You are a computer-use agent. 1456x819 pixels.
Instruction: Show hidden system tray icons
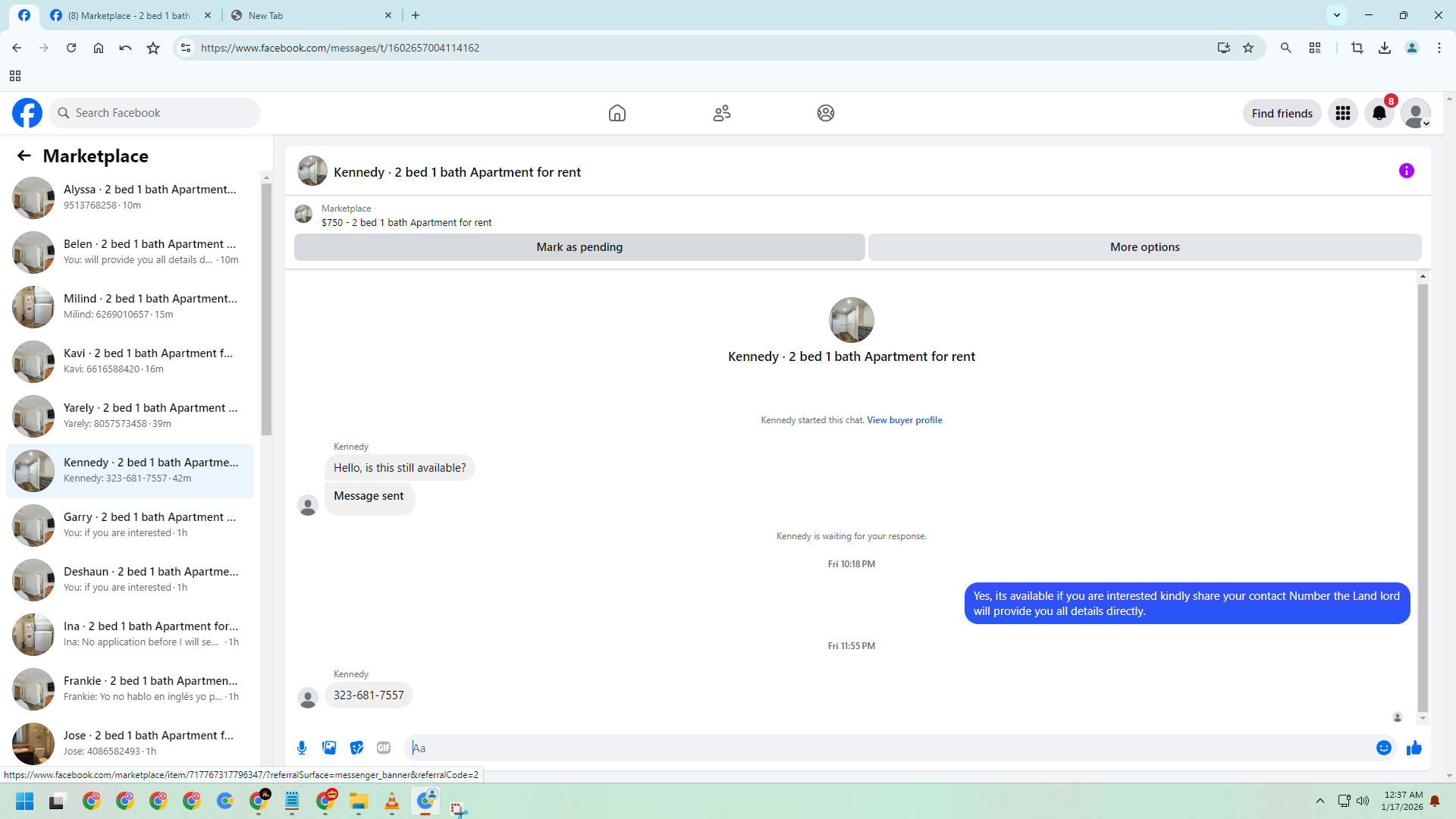pyautogui.click(x=1319, y=801)
